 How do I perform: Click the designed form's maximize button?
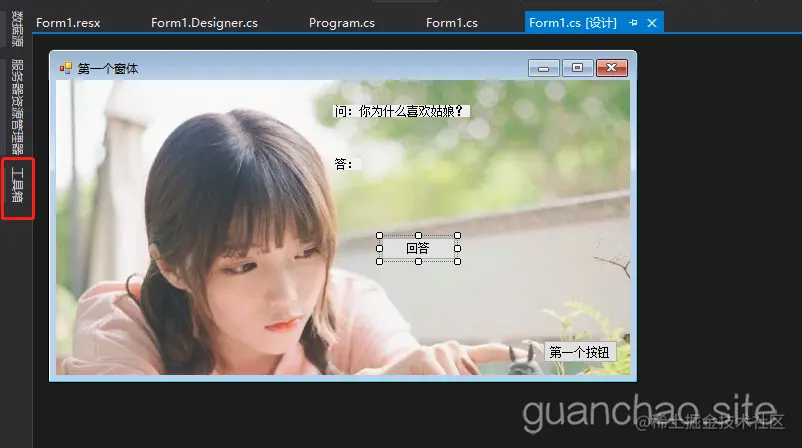coord(577,68)
